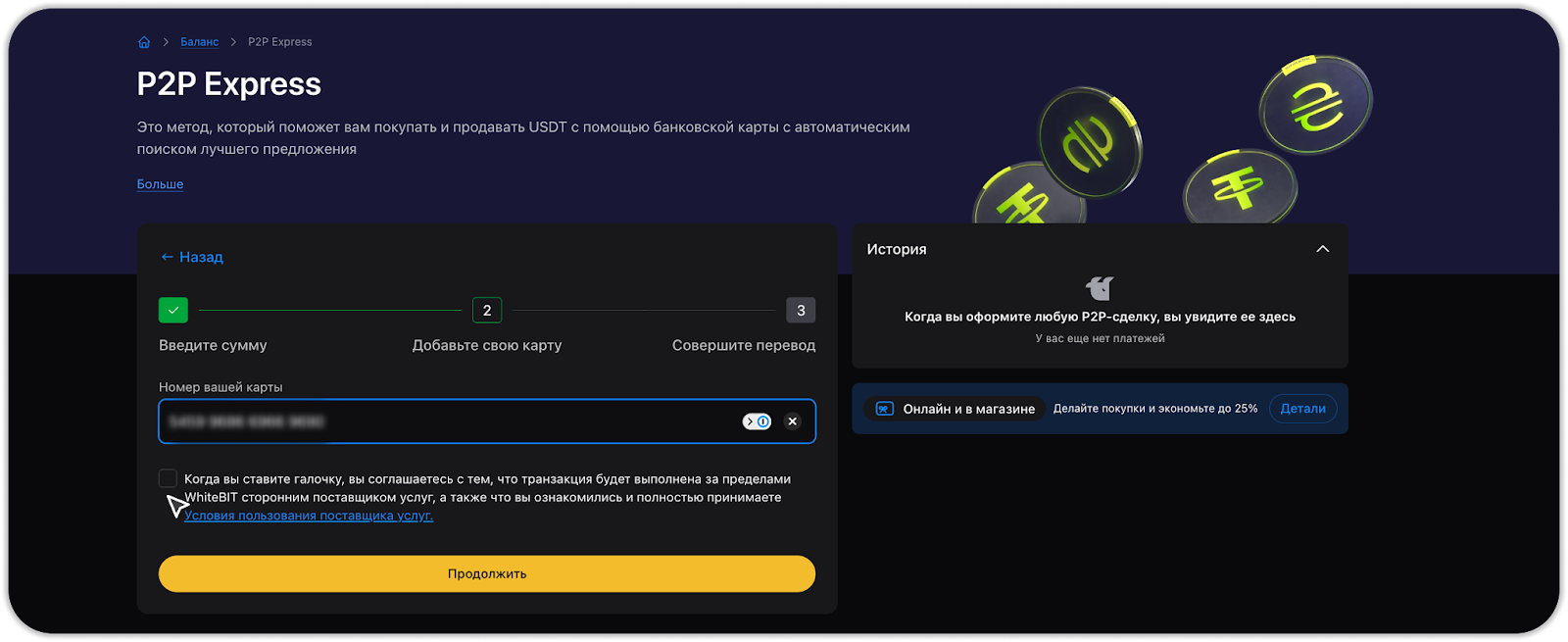Click the 1Password autofill icon in card field
Screen dimensions: 1568x642
tap(757, 421)
